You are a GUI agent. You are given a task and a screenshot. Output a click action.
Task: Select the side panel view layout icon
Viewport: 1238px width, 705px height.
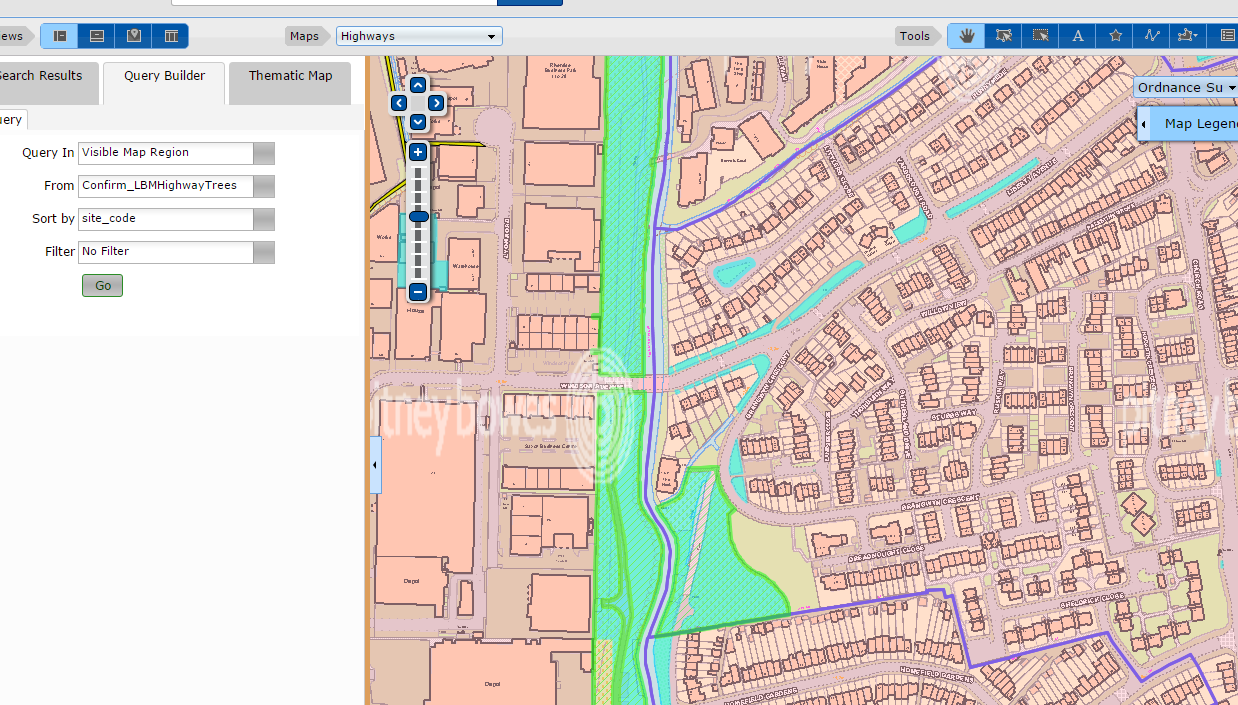(60, 36)
